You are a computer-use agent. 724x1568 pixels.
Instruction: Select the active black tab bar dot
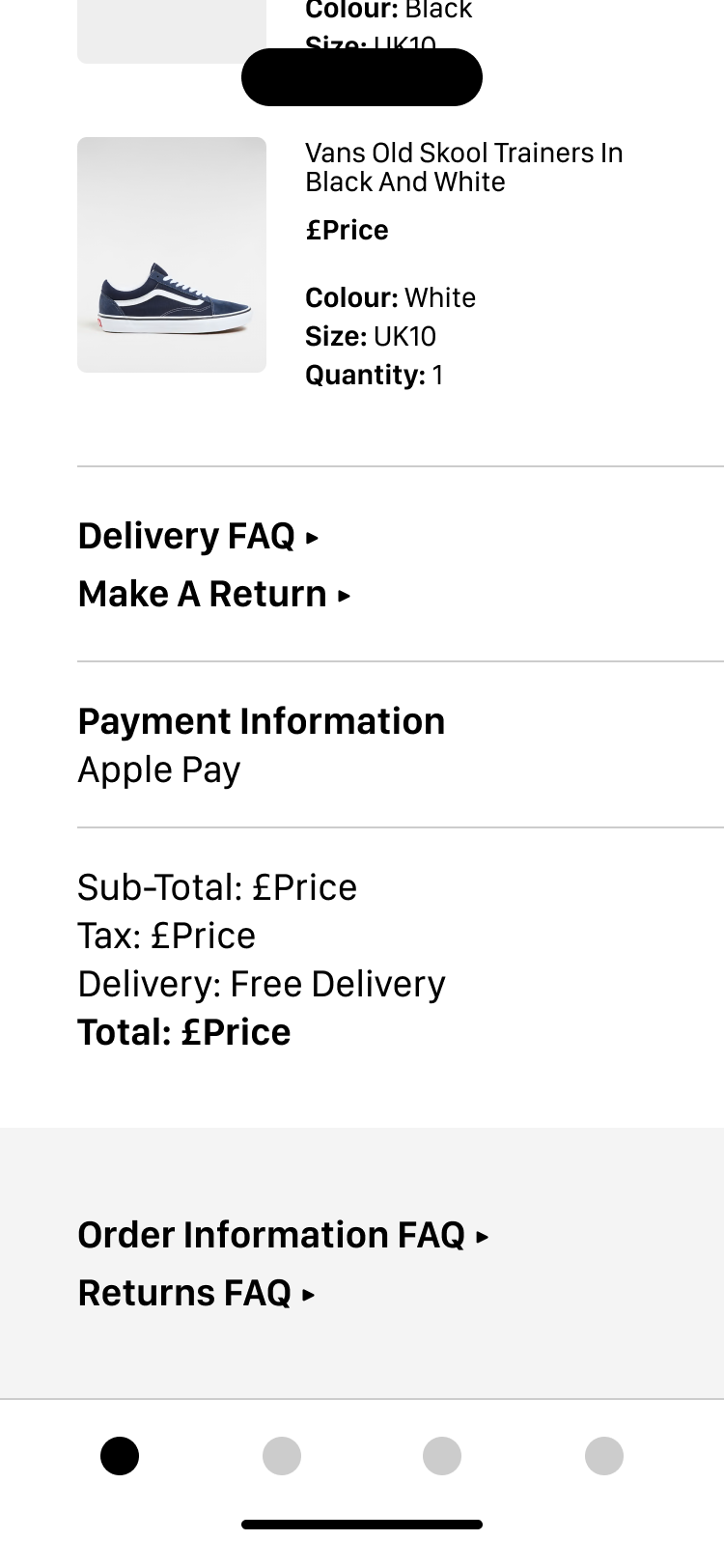pyautogui.click(x=120, y=1456)
